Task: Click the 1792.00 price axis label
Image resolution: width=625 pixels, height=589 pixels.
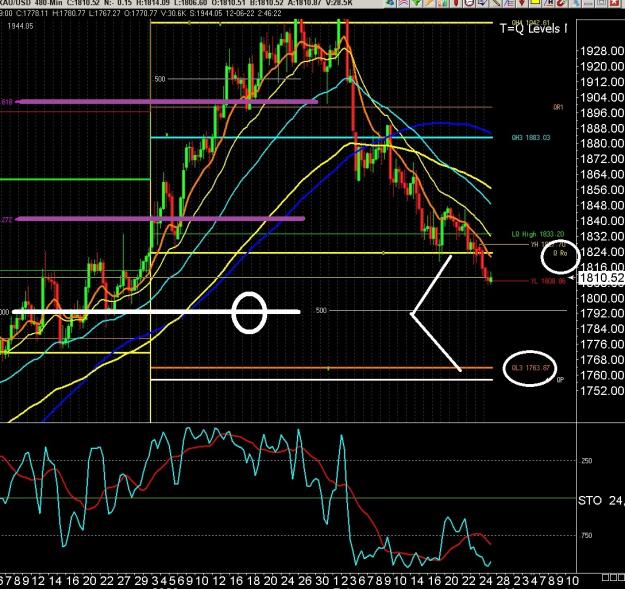Action: 602,313
